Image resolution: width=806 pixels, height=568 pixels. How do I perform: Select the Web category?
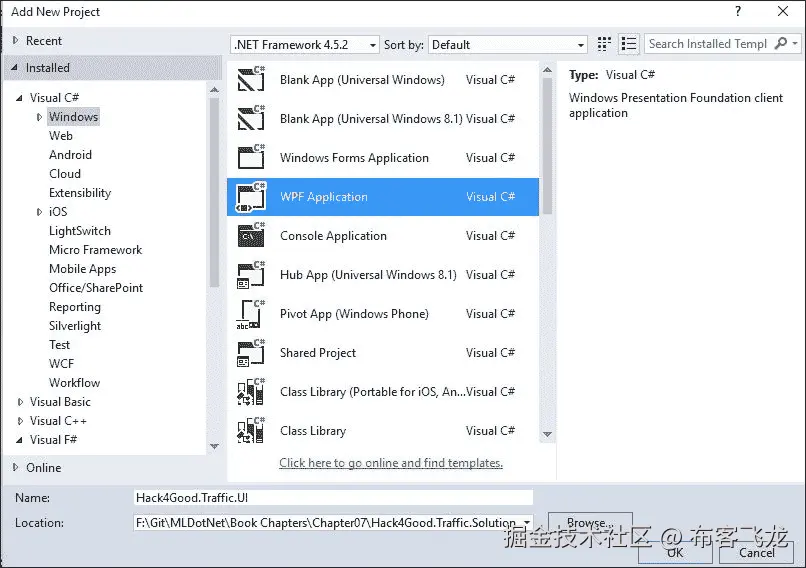point(61,136)
